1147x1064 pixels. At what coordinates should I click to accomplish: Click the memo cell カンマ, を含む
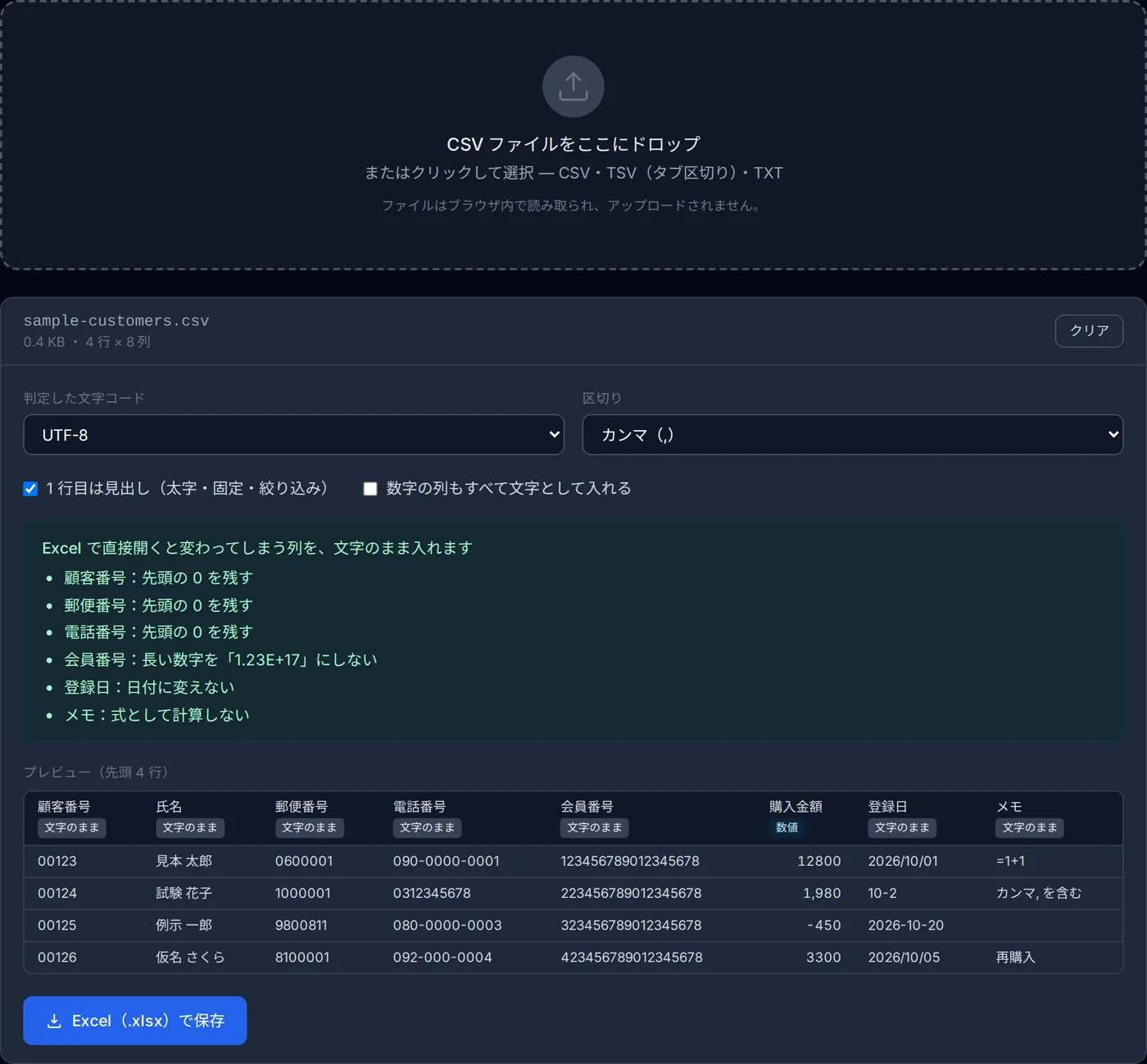coord(1039,893)
